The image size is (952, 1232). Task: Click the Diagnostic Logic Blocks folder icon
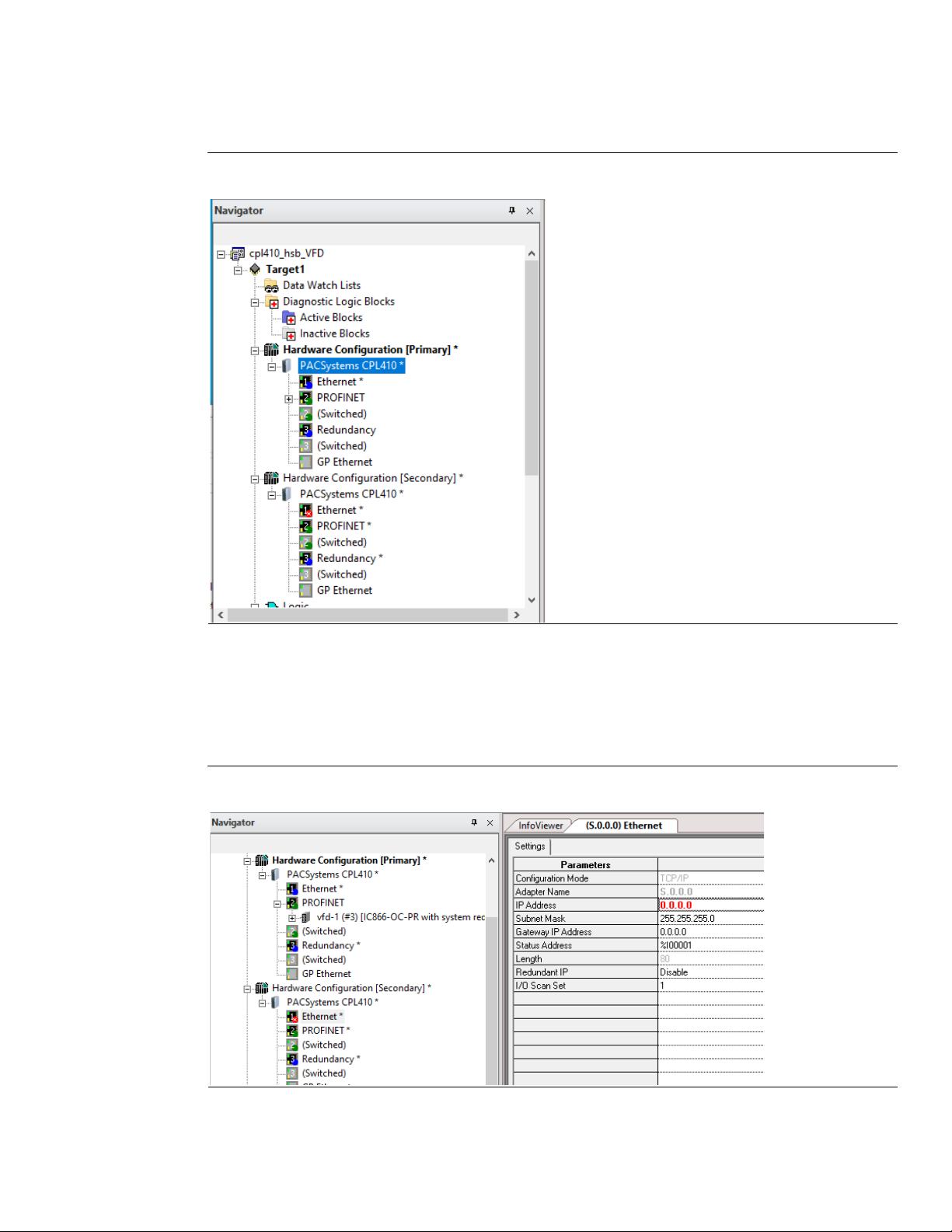(x=271, y=302)
